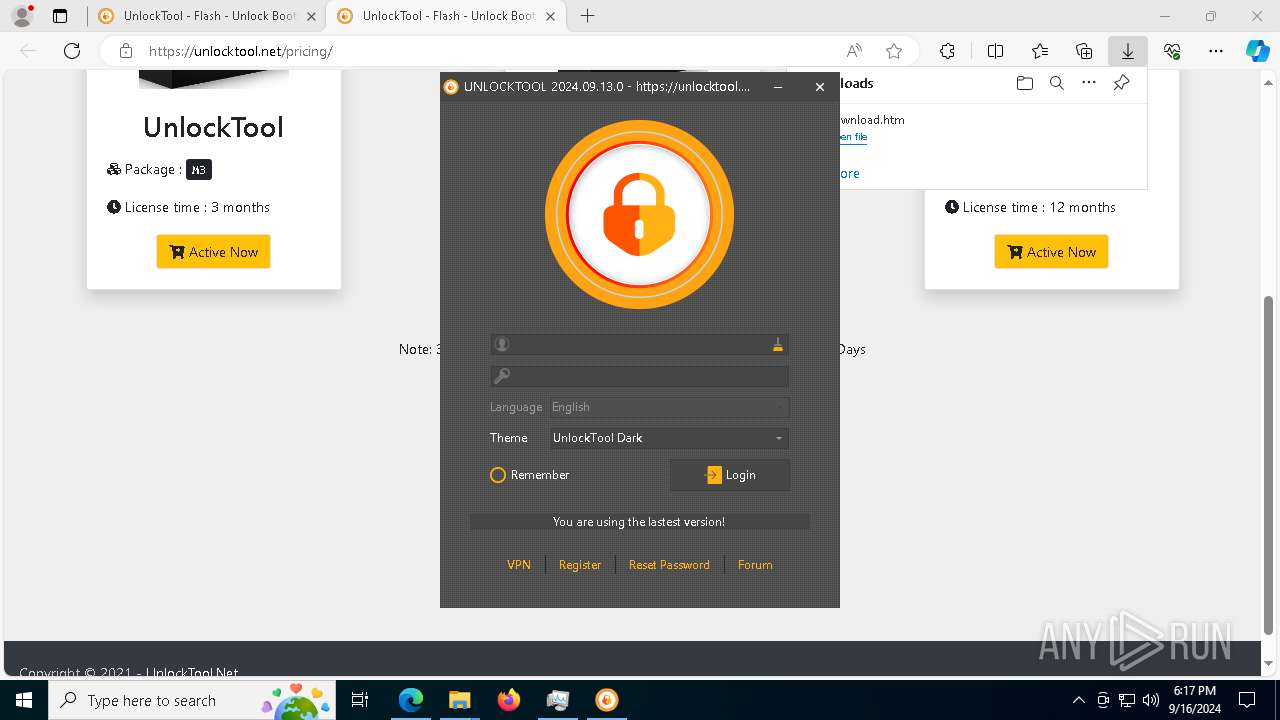Open the Collections icon

[1084, 51]
